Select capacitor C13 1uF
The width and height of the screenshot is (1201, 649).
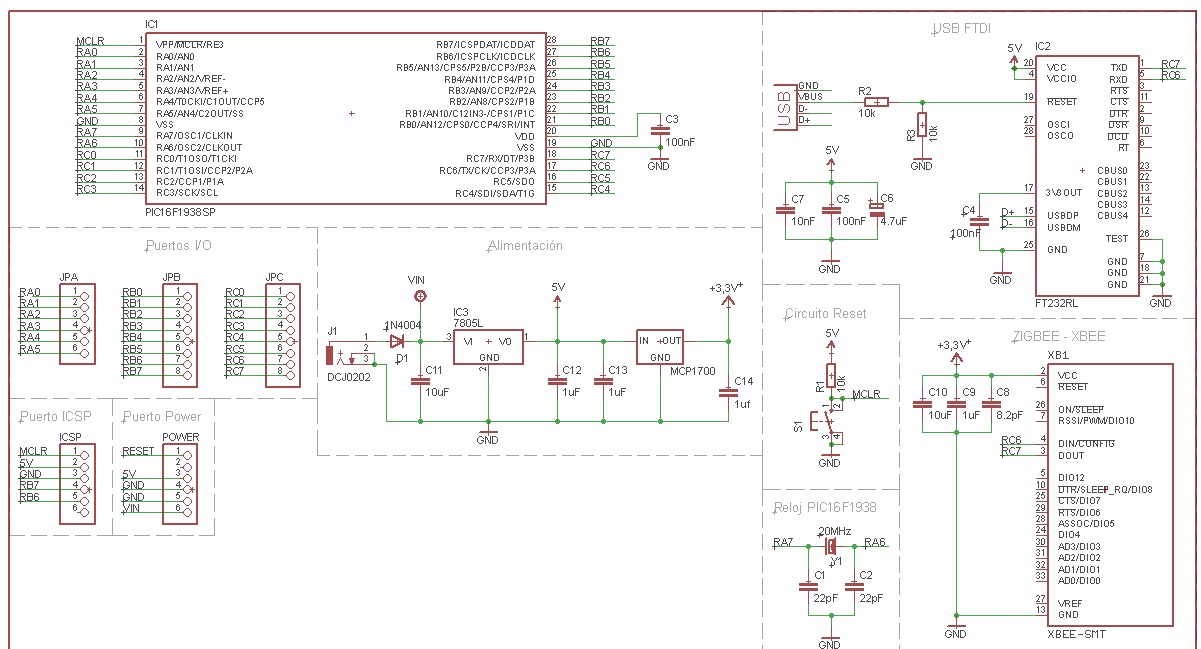pos(603,381)
